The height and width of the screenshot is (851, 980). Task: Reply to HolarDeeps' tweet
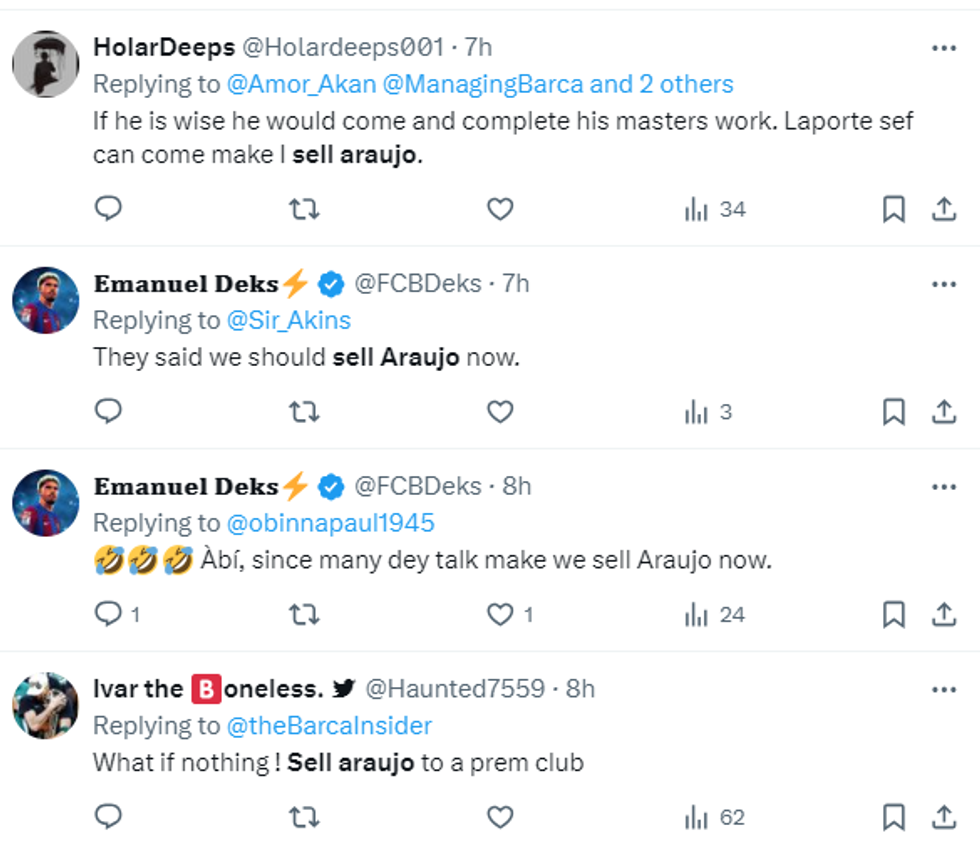(108, 209)
